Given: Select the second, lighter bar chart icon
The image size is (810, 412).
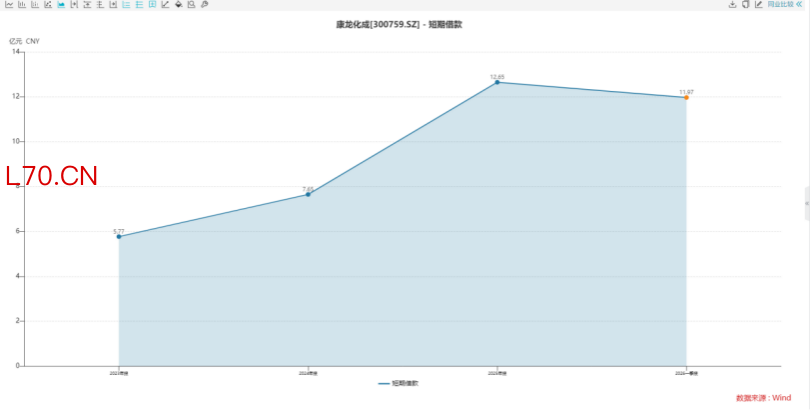Looking at the screenshot, I should [x=35, y=4].
